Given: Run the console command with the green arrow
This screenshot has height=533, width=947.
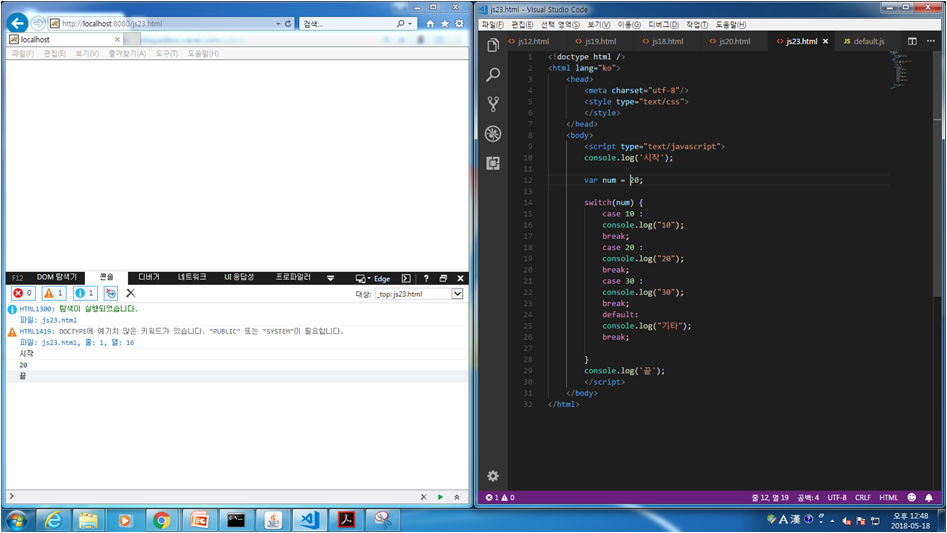Looking at the screenshot, I should tap(440, 497).
